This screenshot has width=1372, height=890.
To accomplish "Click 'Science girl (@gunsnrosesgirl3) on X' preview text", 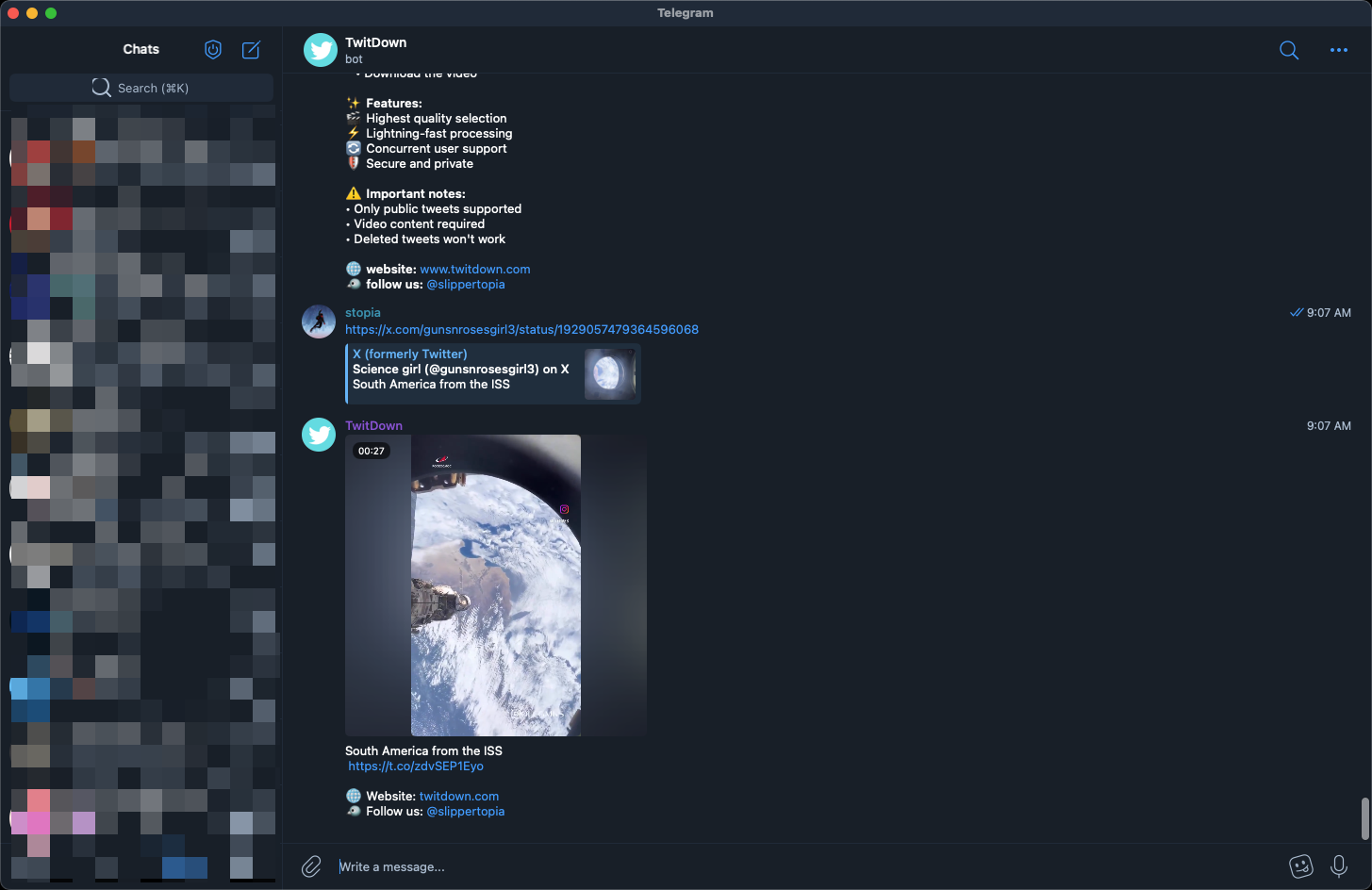I will pos(461,370).
